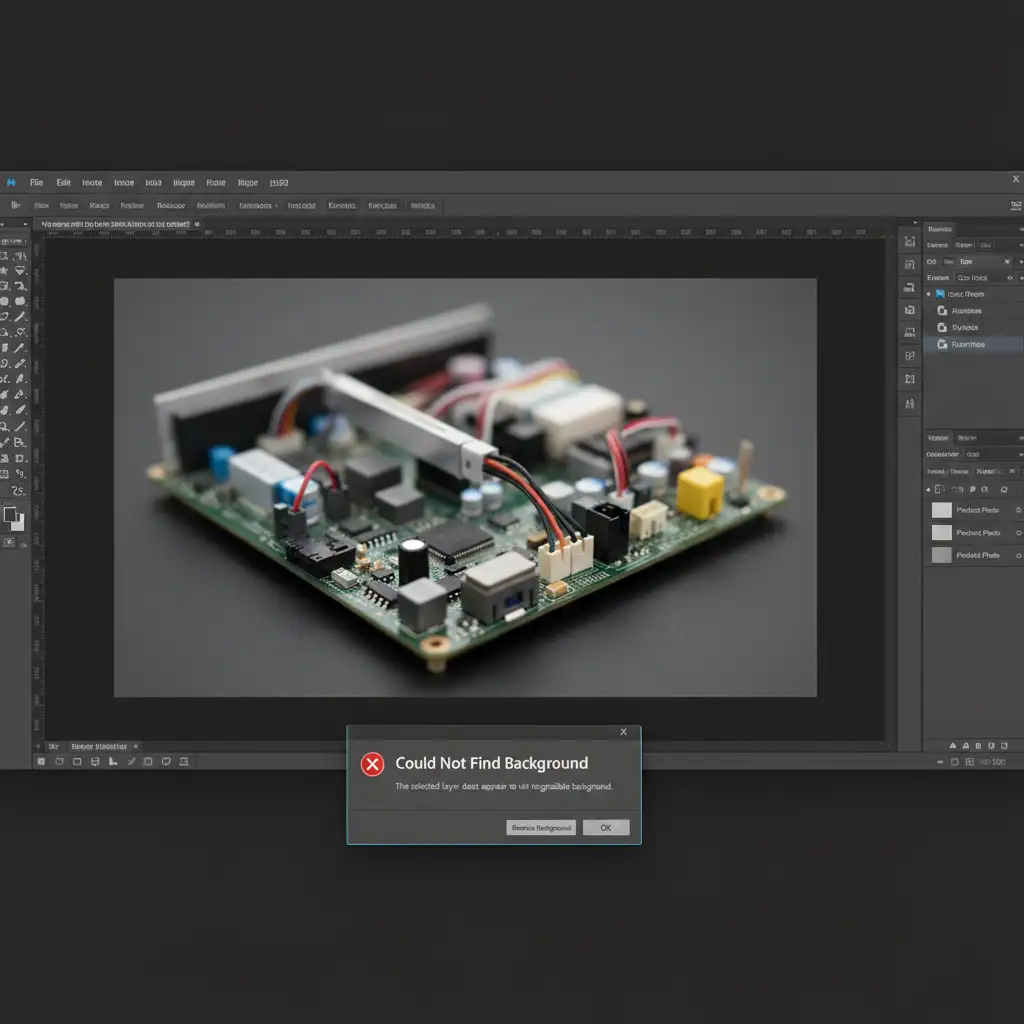Select the top layer's thumbnail
This screenshot has width=1024, height=1024.
click(941, 510)
